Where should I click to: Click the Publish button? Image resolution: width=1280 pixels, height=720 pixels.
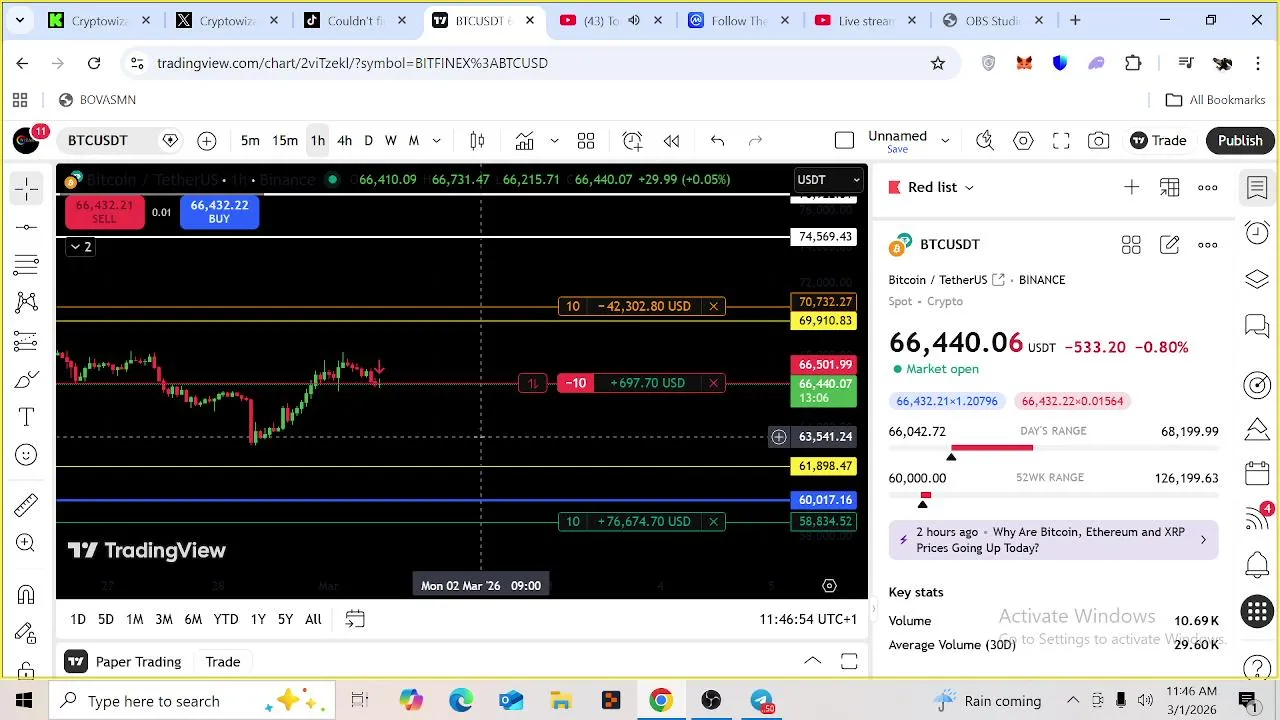tap(1240, 141)
